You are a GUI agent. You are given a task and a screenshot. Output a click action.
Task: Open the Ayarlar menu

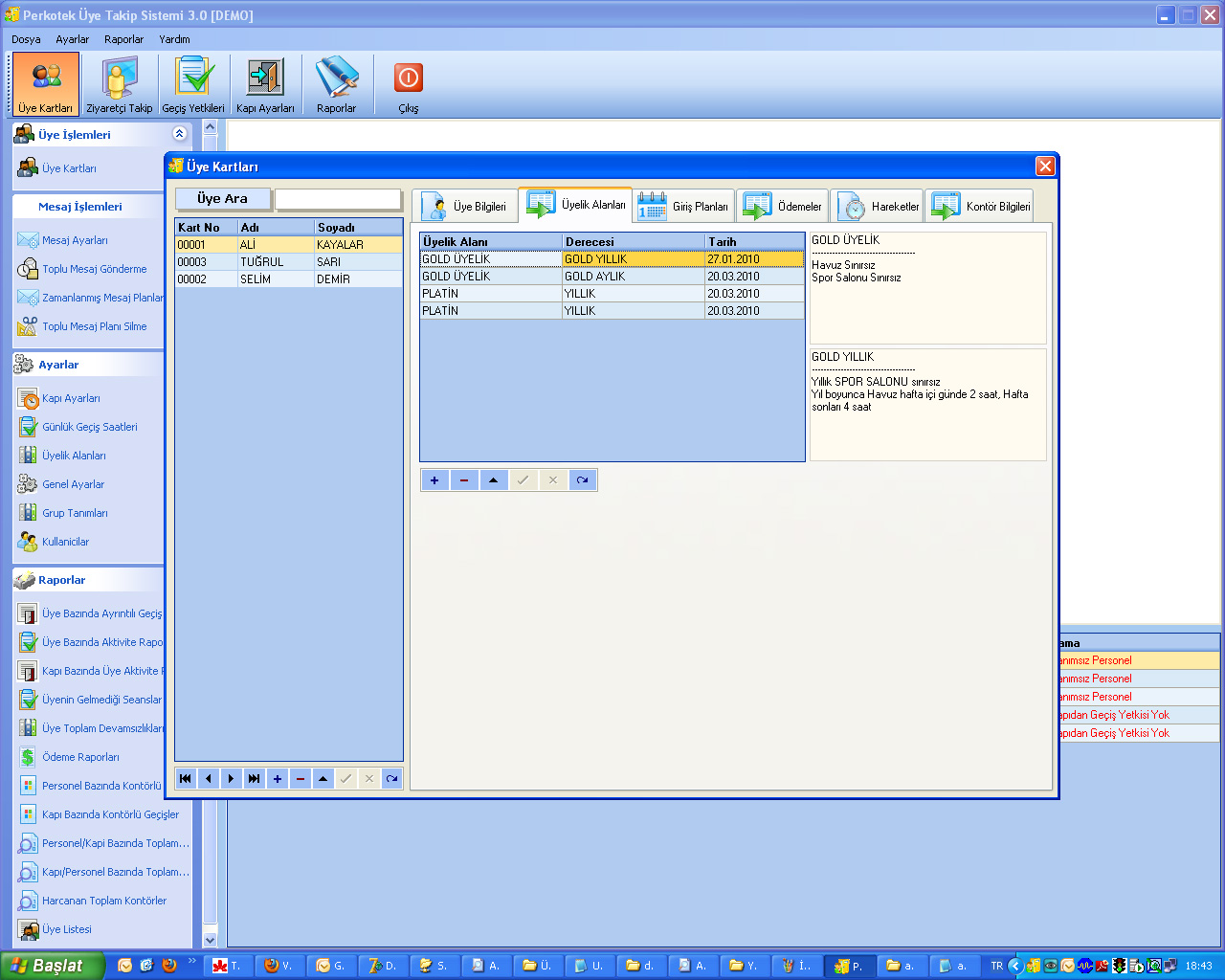[72, 39]
